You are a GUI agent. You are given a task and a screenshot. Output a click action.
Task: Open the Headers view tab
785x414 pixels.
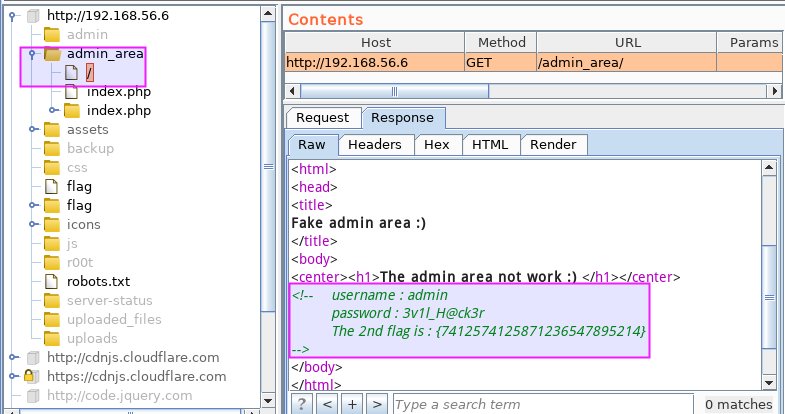click(375, 145)
